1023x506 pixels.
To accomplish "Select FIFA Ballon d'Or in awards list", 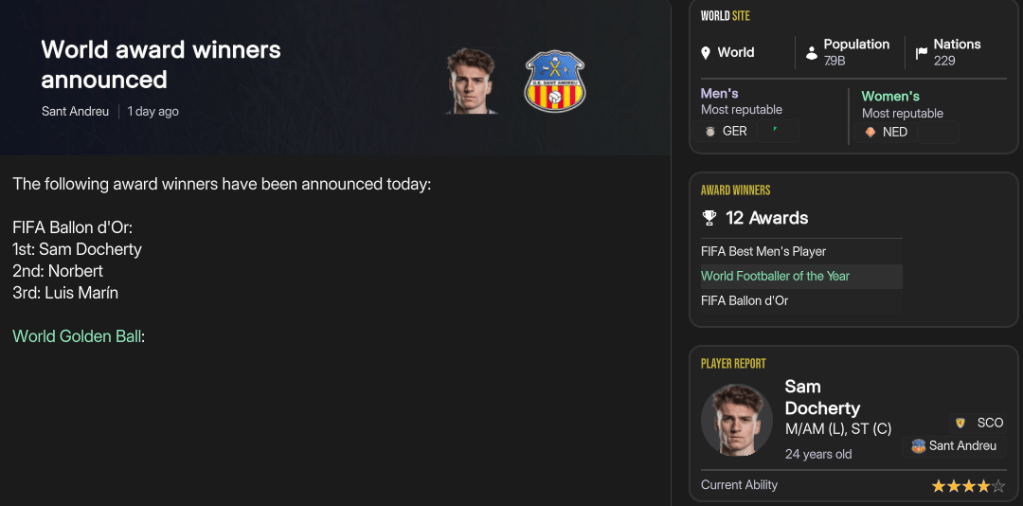I will pyautogui.click(x=744, y=300).
